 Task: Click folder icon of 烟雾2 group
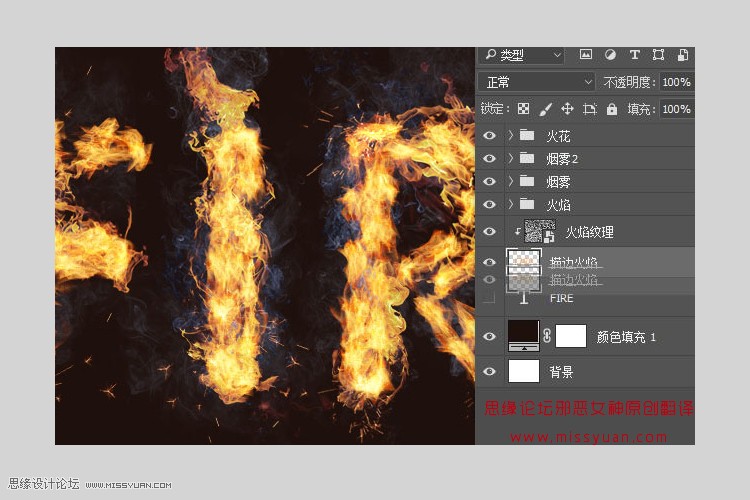point(527,158)
